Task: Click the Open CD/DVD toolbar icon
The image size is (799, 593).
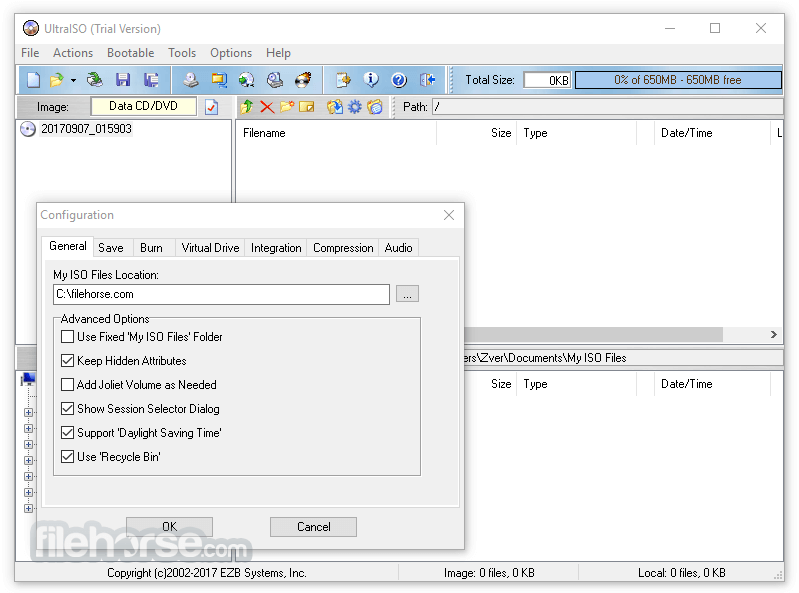Action: 95,80
